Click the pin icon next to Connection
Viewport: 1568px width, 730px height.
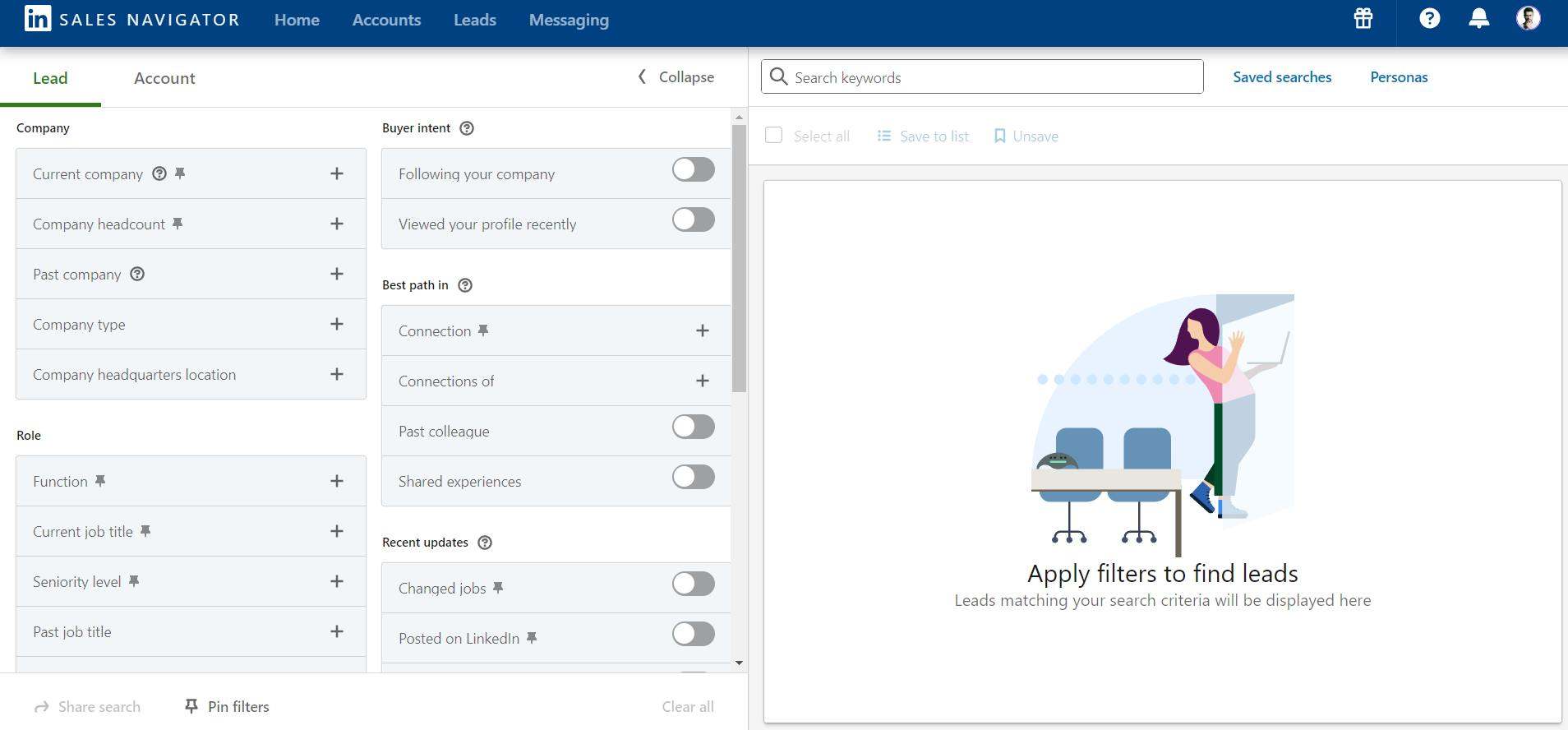[483, 330]
